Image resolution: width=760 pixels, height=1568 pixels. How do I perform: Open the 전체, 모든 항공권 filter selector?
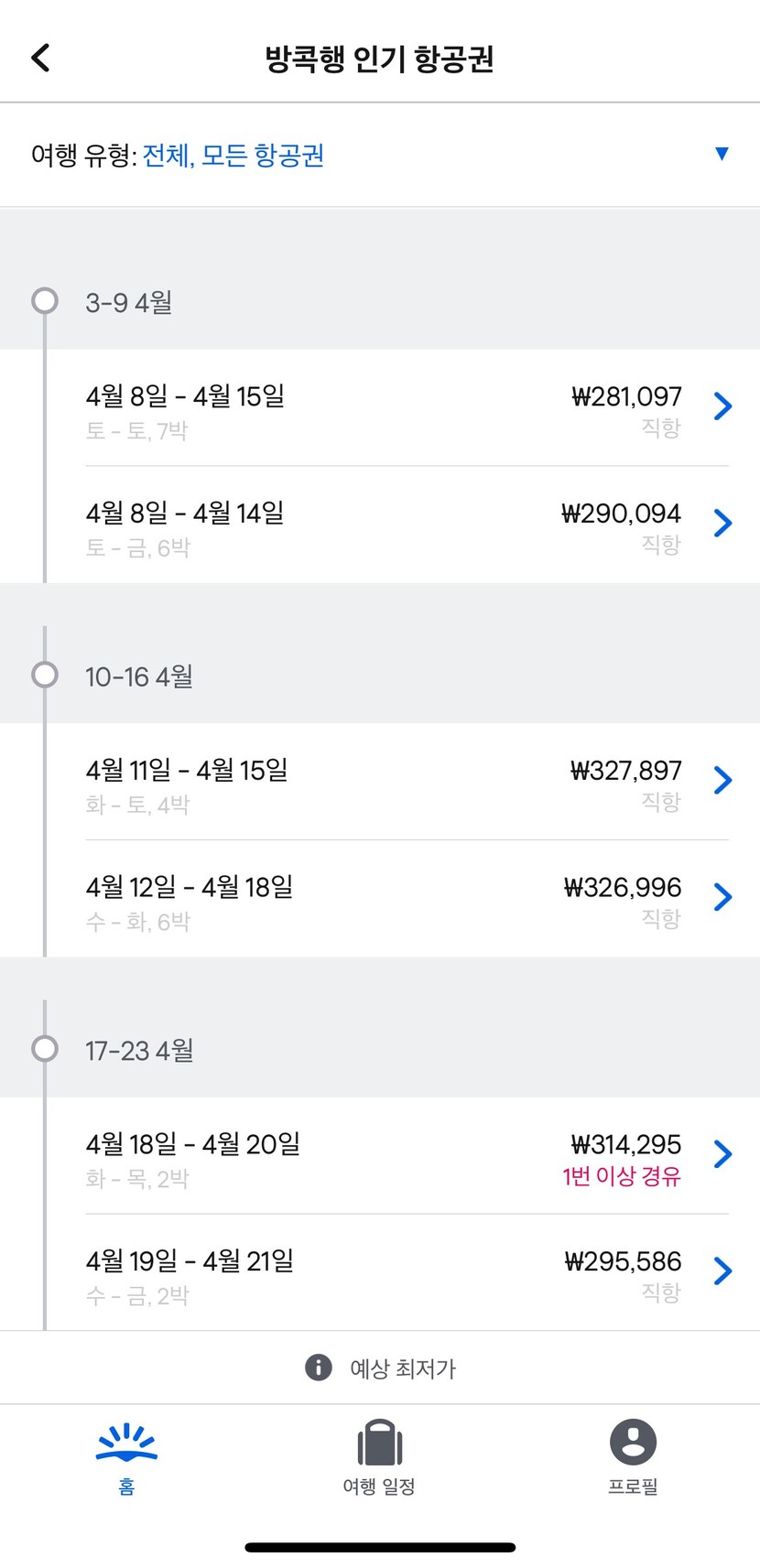233,155
